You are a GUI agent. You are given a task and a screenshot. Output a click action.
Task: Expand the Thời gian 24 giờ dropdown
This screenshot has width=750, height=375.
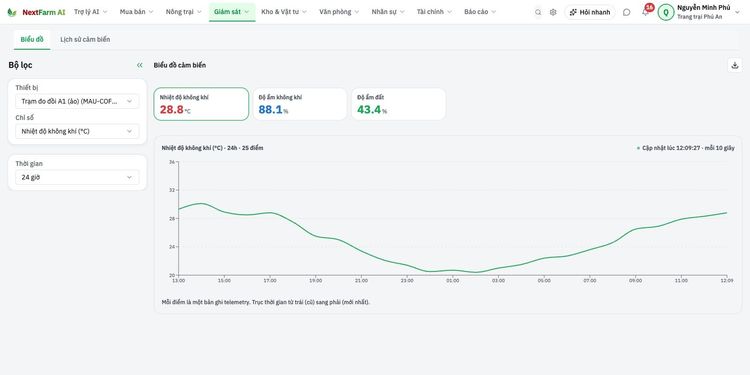click(77, 177)
